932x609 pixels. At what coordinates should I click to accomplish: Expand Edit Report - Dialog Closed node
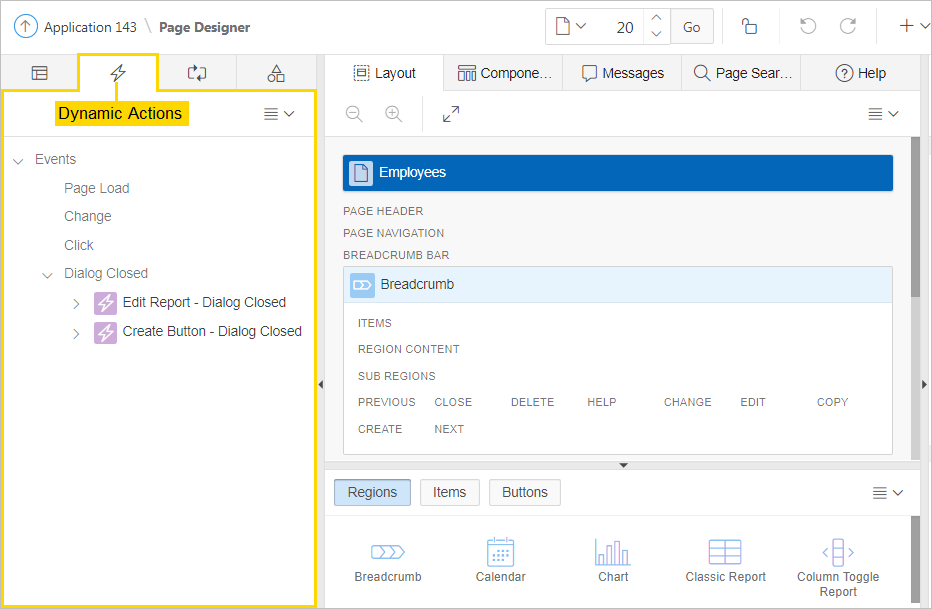click(76, 304)
